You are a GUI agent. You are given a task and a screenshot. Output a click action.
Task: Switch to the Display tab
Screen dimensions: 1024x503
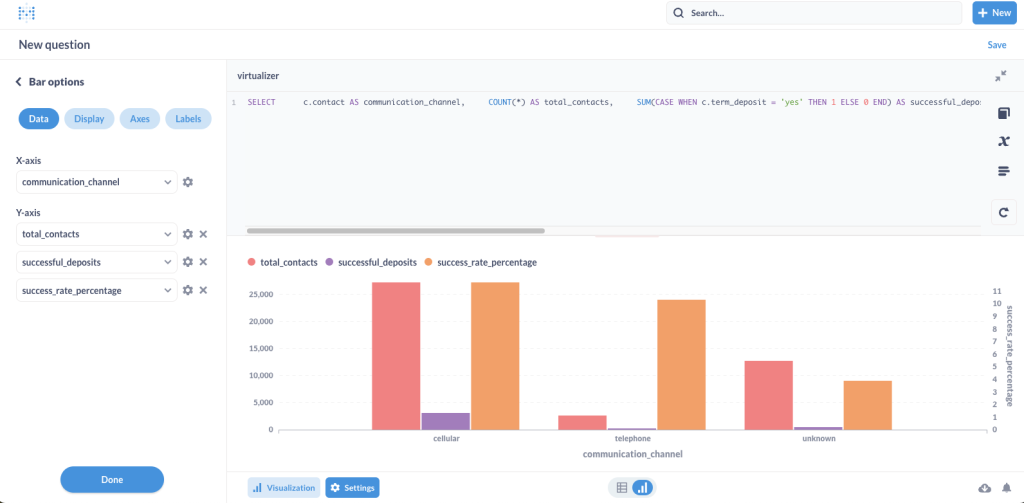[89, 119]
